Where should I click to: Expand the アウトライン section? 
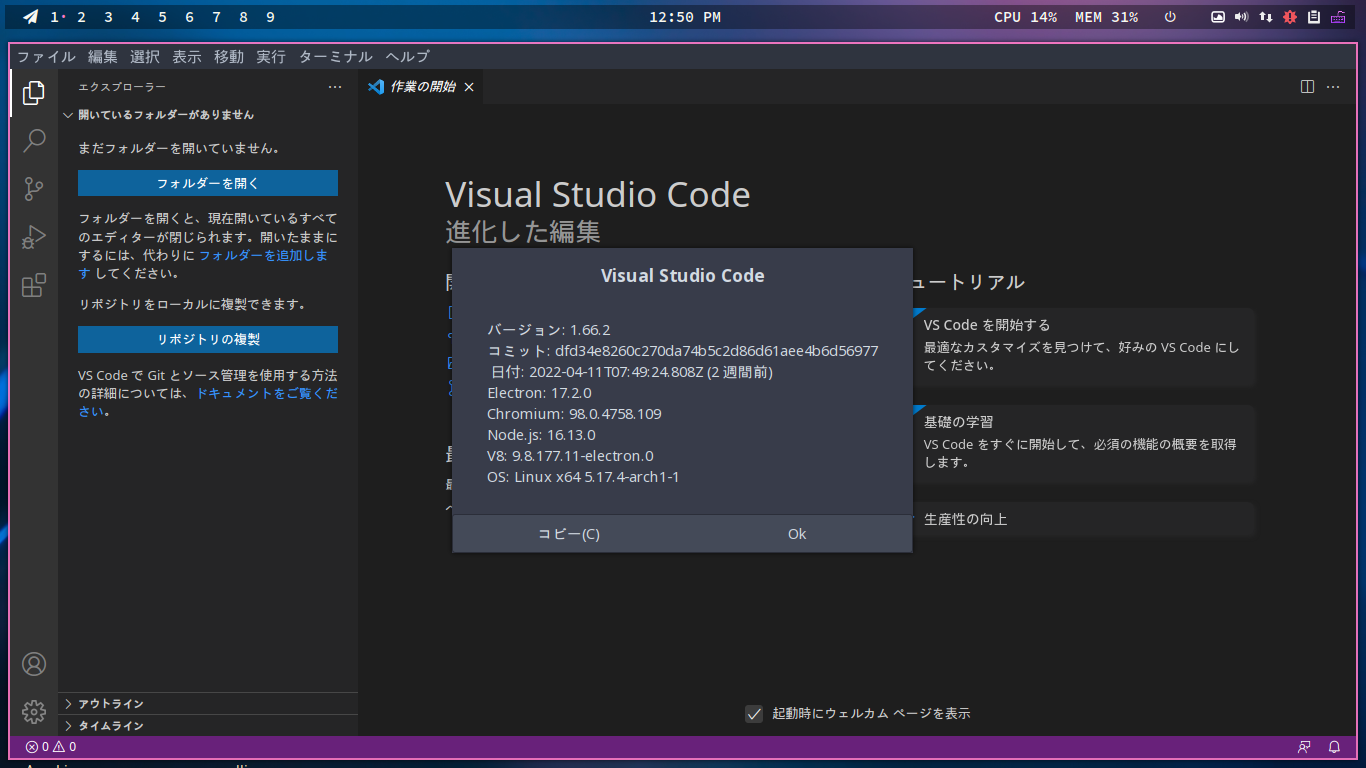[x=208, y=704]
